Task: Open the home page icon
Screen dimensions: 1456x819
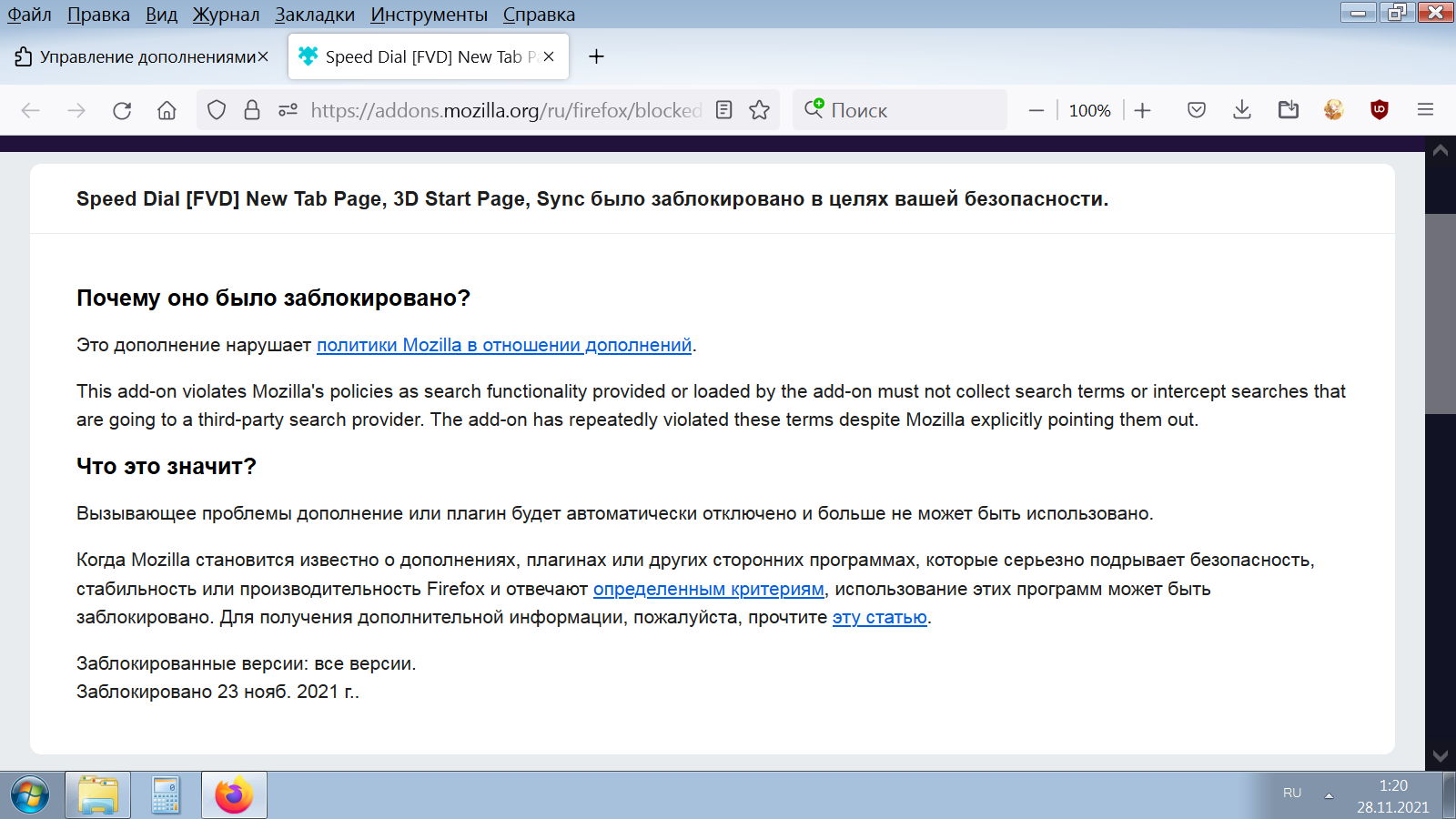Action: click(167, 110)
